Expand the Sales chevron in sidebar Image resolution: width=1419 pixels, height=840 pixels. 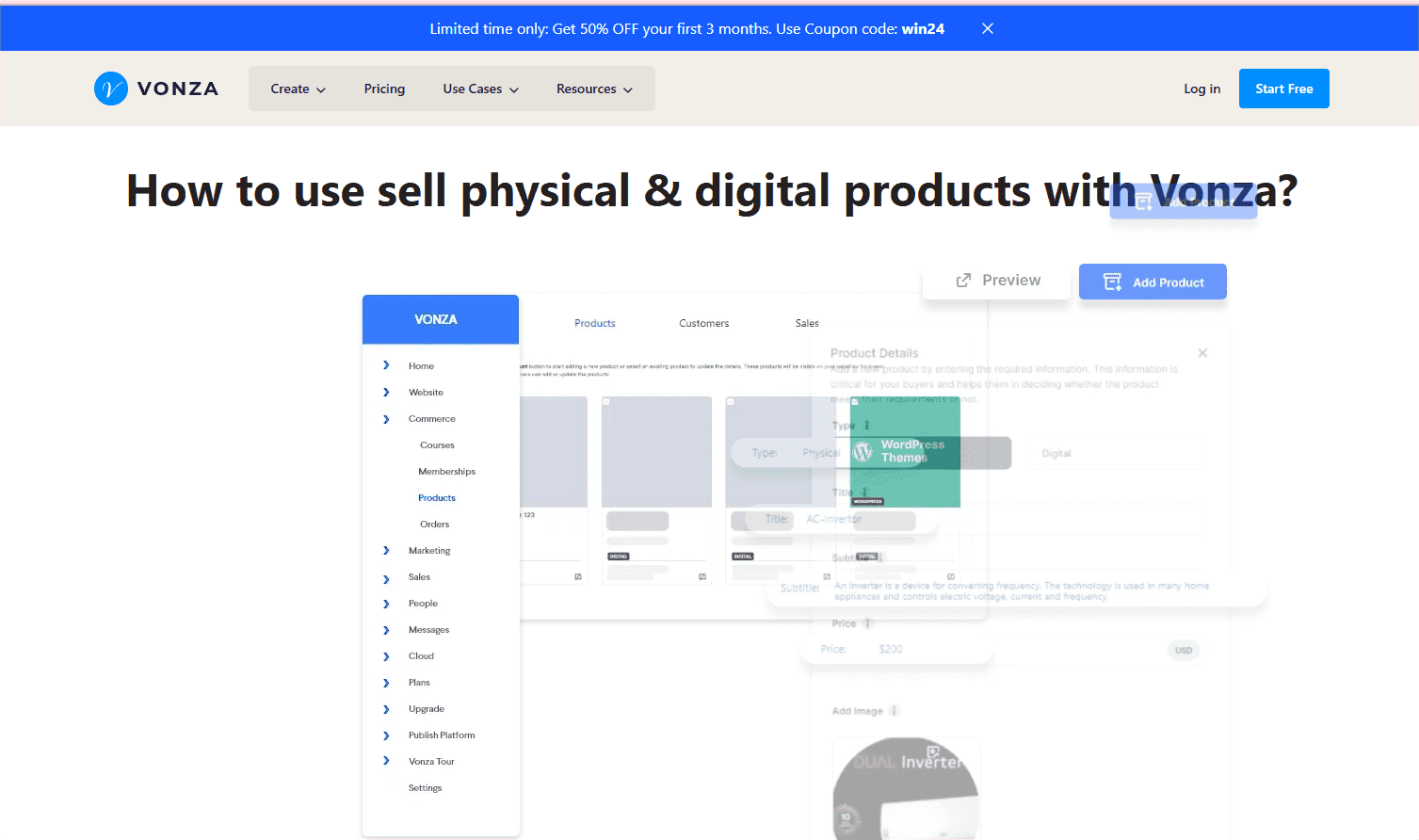tap(386, 578)
